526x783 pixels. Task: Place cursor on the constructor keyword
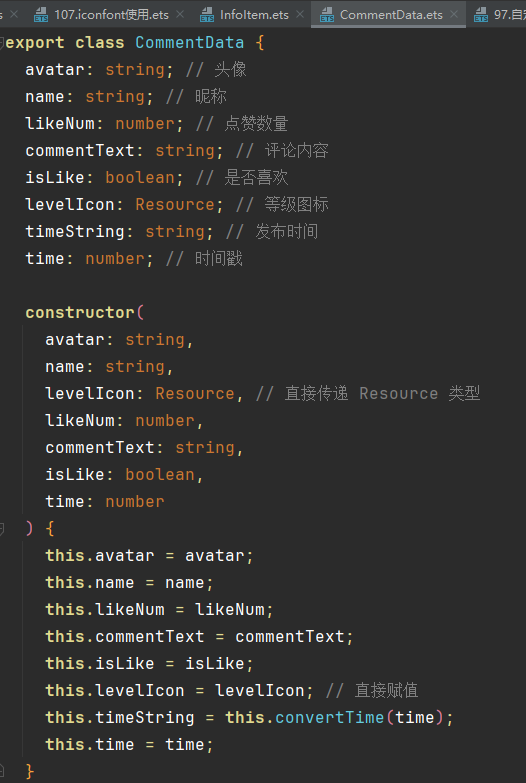click(x=80, y=313)
